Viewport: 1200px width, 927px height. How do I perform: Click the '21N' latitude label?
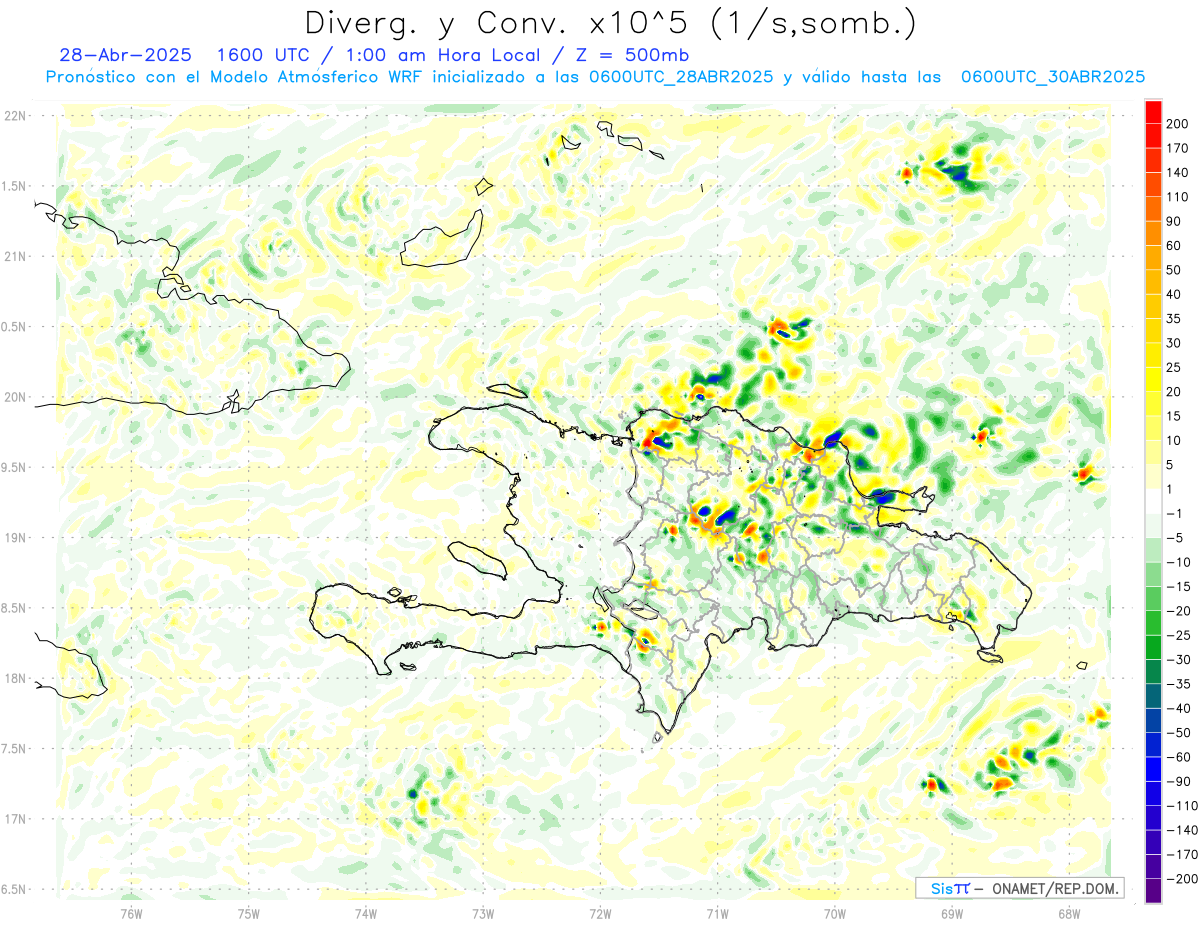click(15, 257)
